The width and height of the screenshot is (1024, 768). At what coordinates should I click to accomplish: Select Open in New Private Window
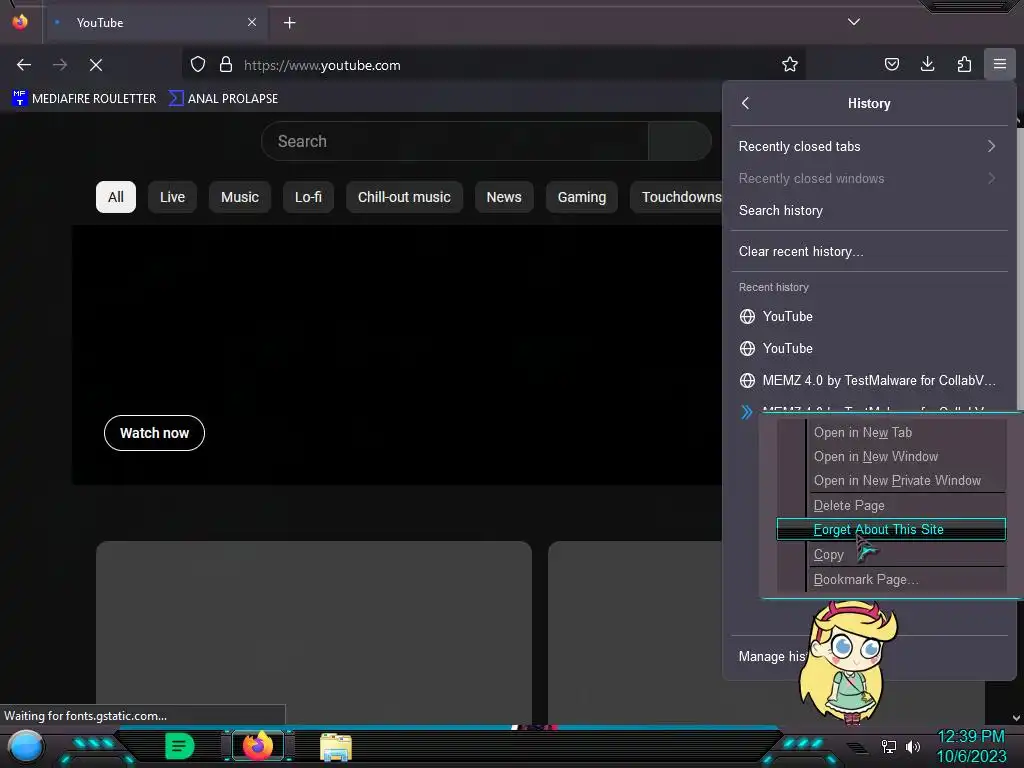[x=891, y=481]
